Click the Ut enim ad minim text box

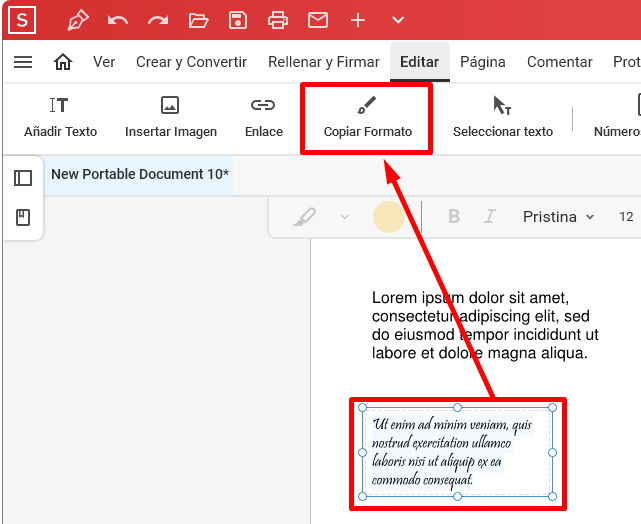457,452
